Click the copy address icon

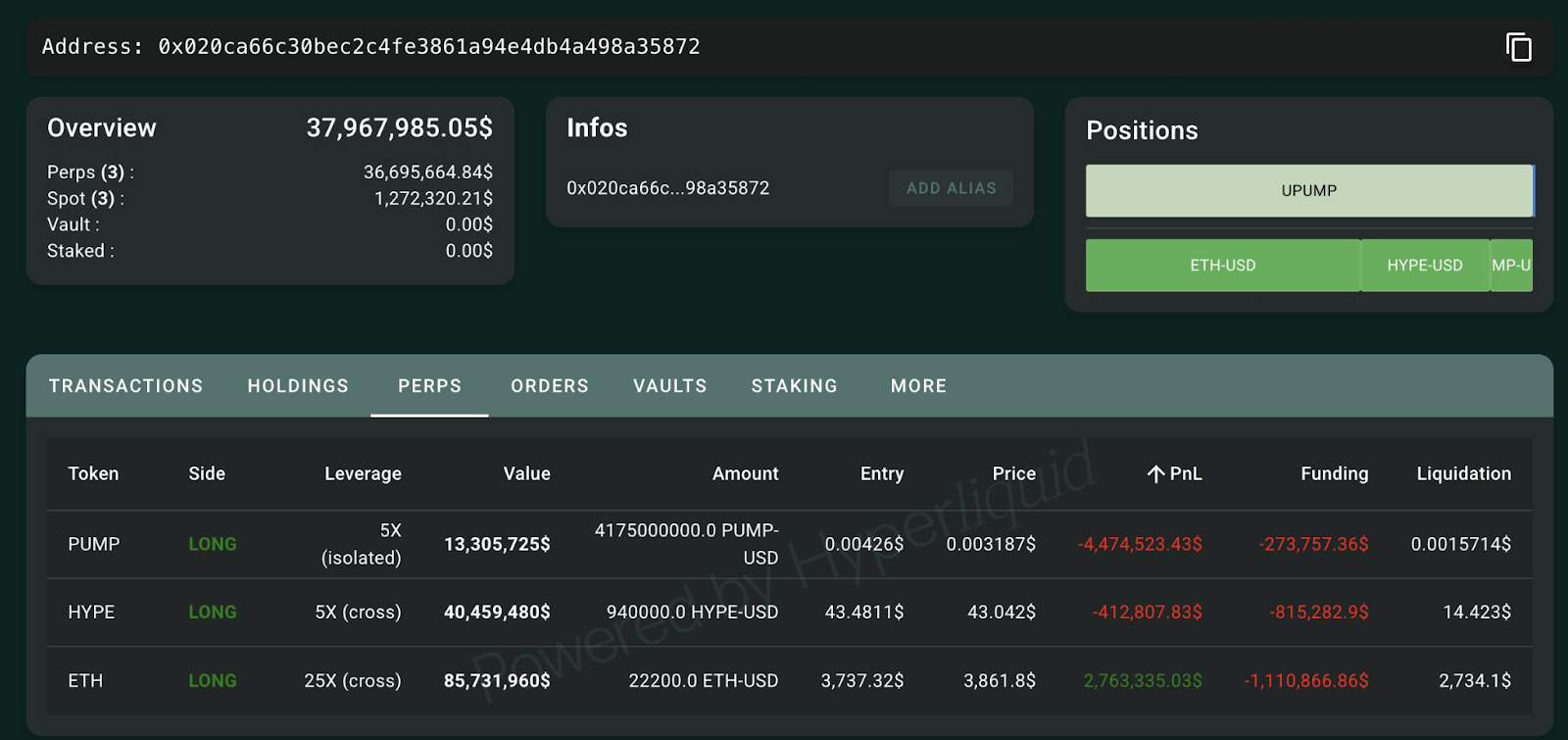click(1518, 47)
